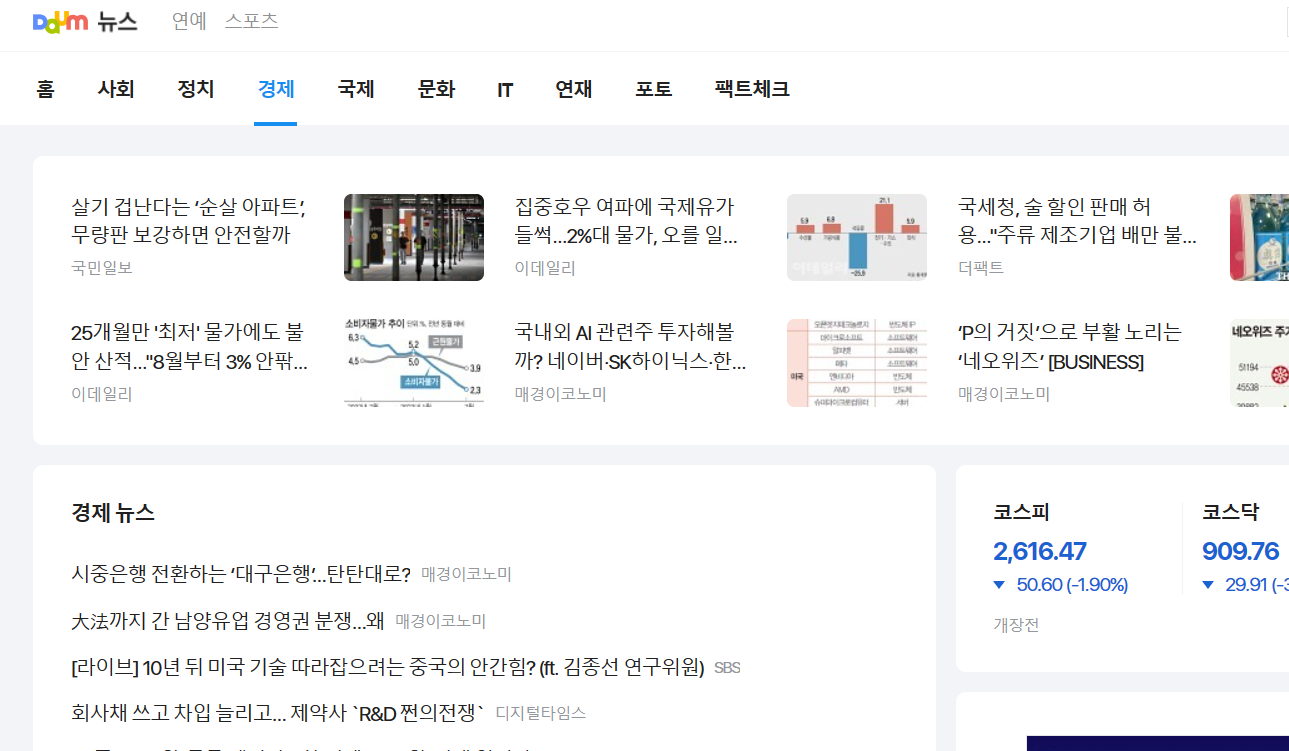This screenshot has width=1289, height=751.
Task: Open the 국내외 AI 관련주 headline
Action: click(630, 347)
